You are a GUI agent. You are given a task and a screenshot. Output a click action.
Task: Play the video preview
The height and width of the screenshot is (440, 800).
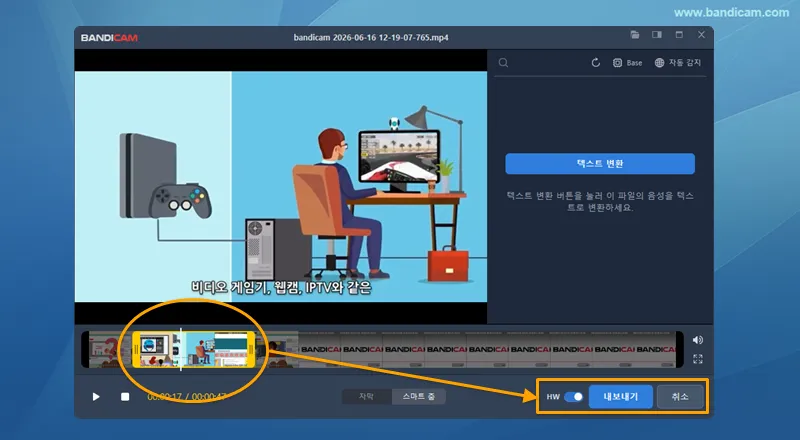click(x=96, y=397)
